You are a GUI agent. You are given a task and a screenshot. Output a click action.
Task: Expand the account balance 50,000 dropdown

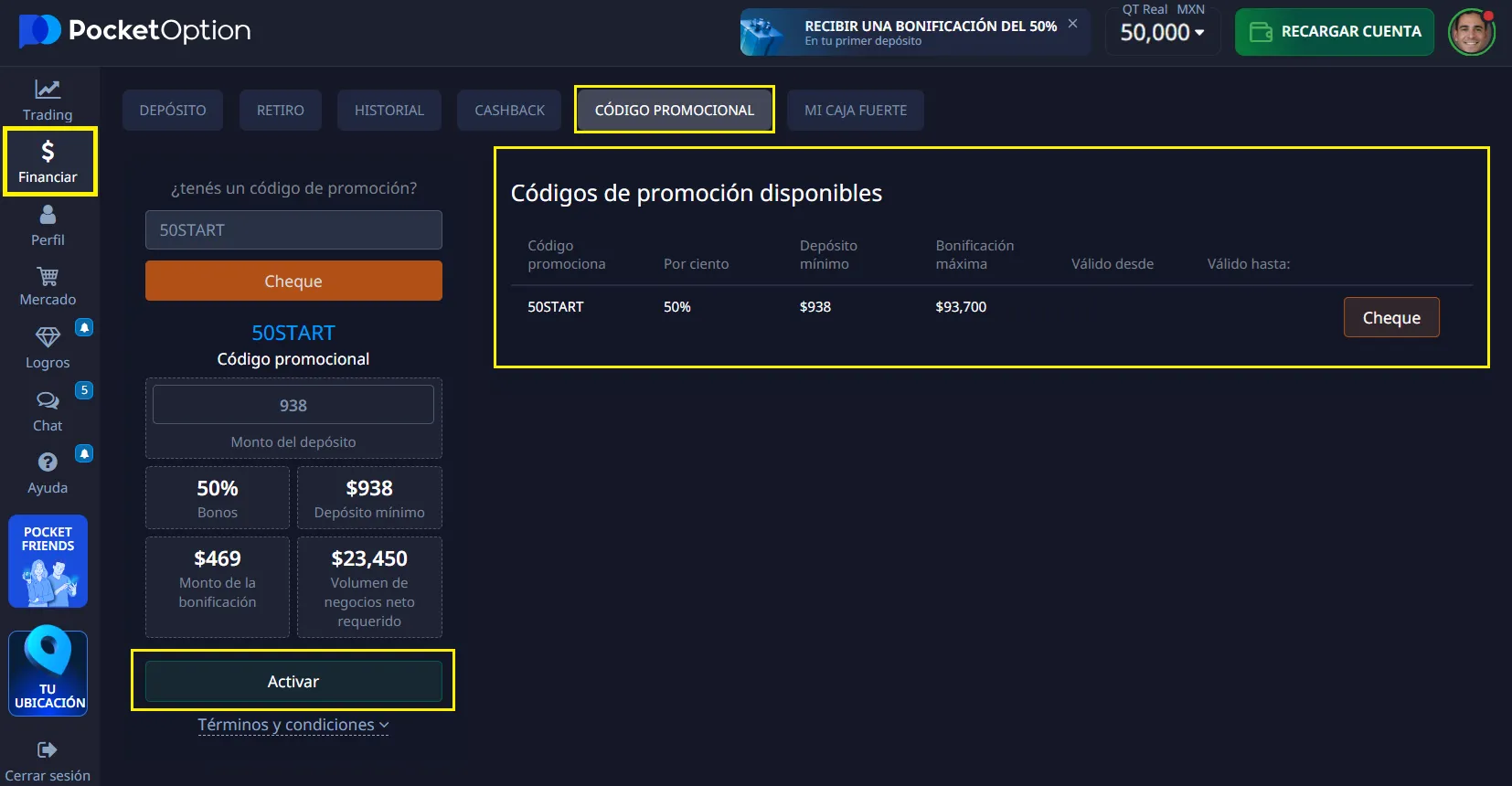tap(1163, 33)
